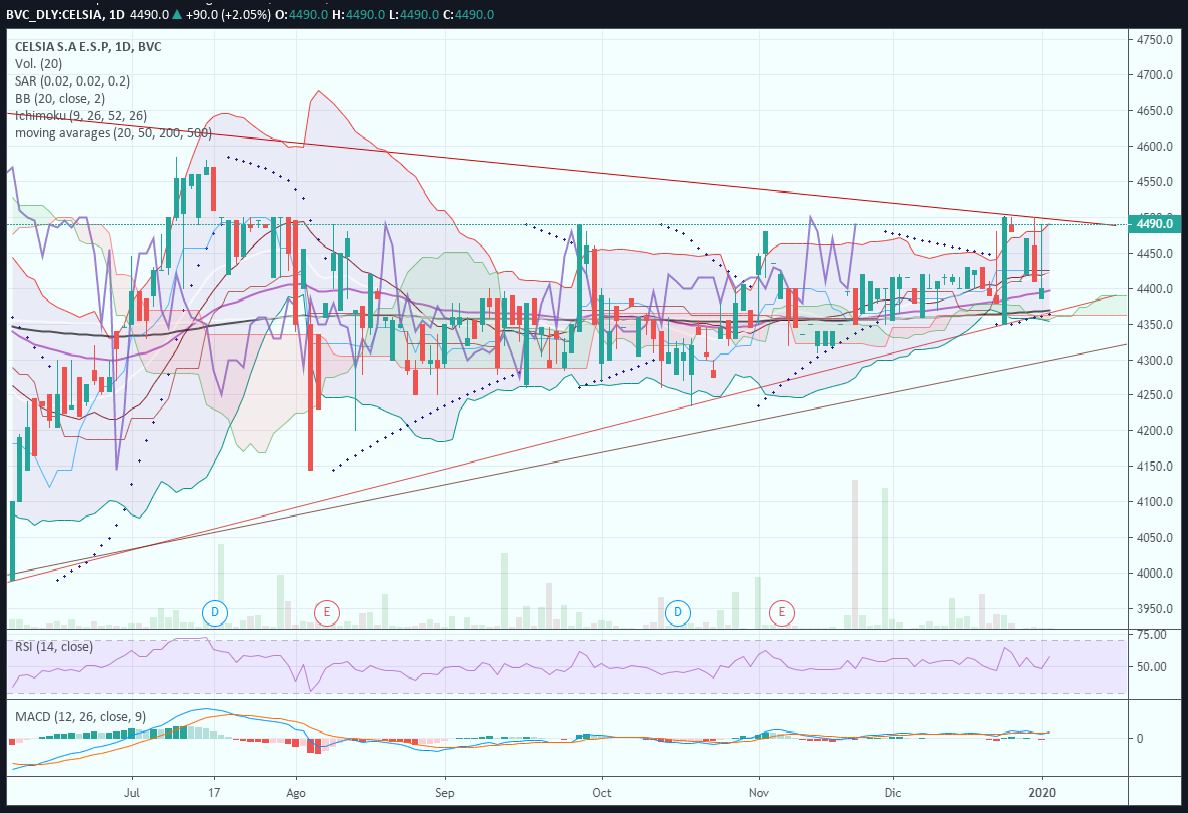Image resolution: width=1188 pixels, height=813 pixels.
Task: Click the Ago date on the time axis
Action: [295, 793]
